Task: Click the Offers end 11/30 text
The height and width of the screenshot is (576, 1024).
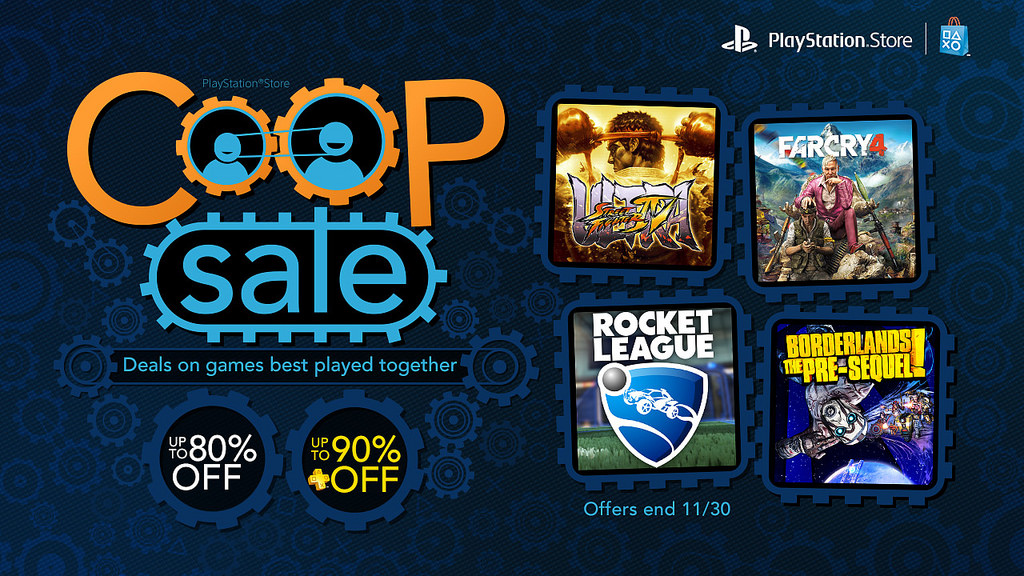Action: [x=656, y=509]
